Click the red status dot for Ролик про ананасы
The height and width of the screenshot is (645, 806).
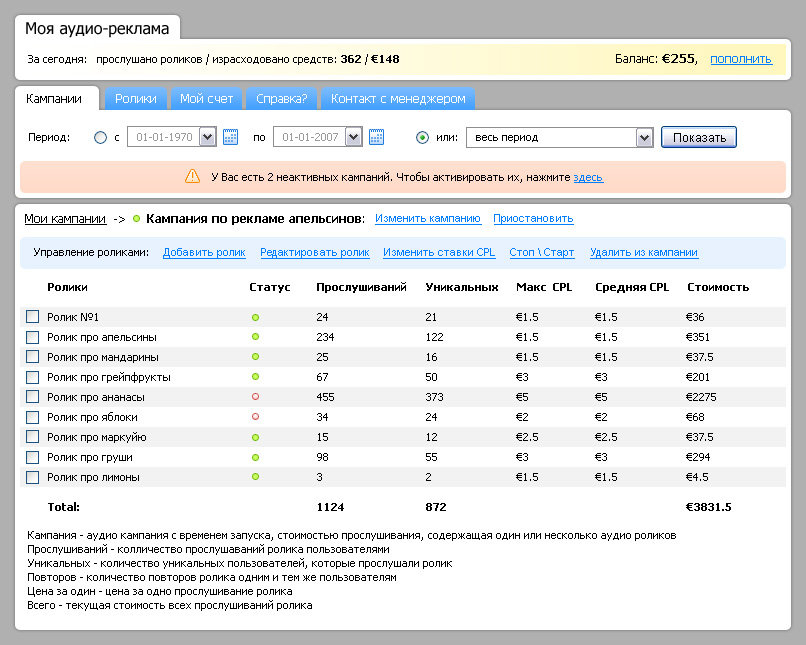pyautogui.click(x=255, y=397)
